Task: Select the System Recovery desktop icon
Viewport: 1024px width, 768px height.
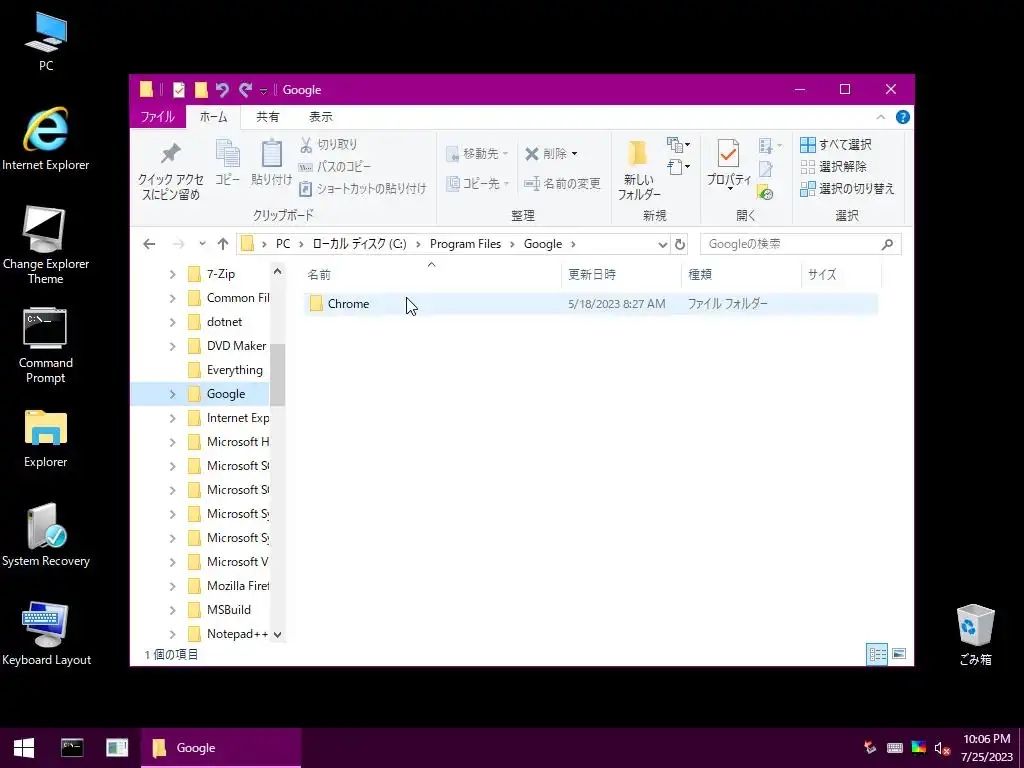Action: [x=46, y=535]
